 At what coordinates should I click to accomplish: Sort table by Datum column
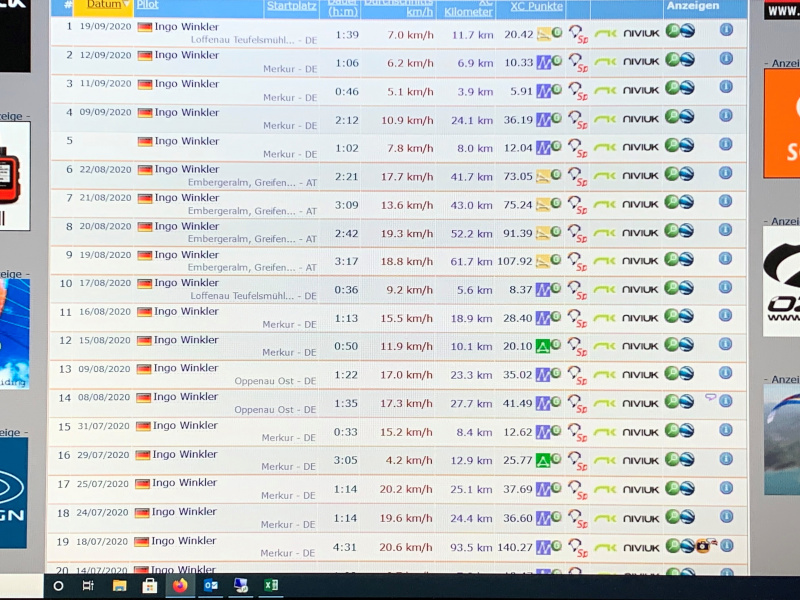tap(104, 5)
